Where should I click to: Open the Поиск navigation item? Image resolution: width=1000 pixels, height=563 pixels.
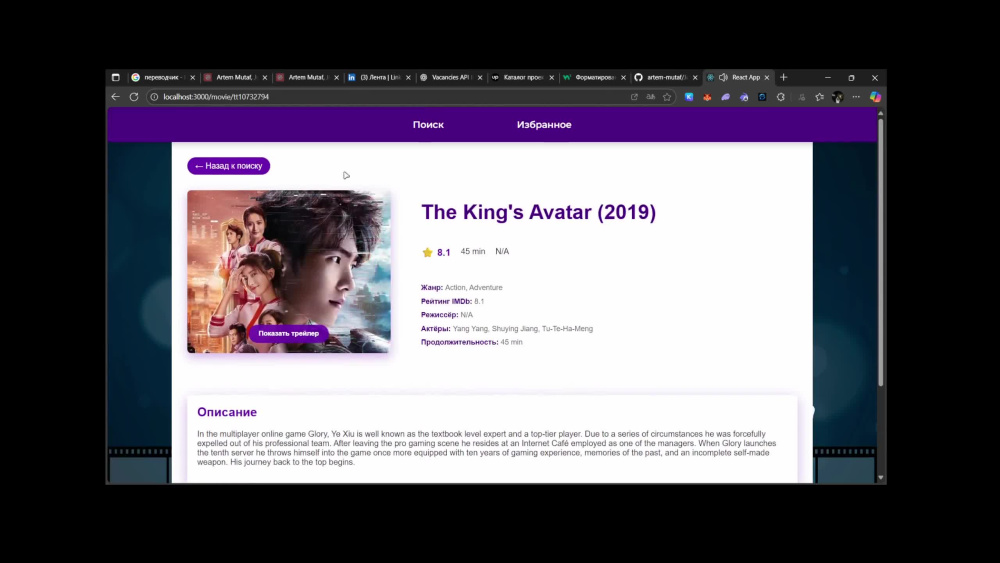pyautogui.click(x=428, y=124)
